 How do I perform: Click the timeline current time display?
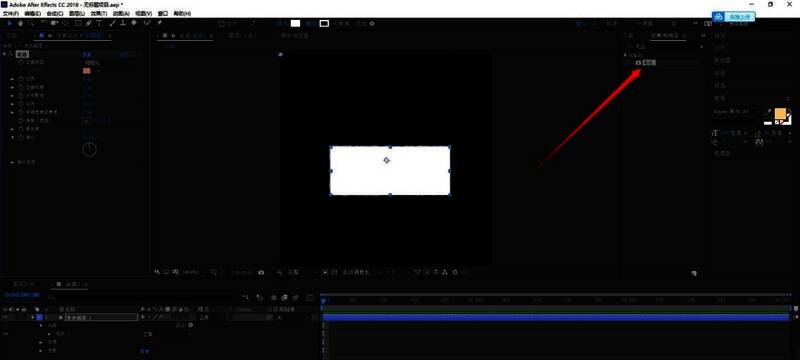pyautogui.click(x=22, y=295)
